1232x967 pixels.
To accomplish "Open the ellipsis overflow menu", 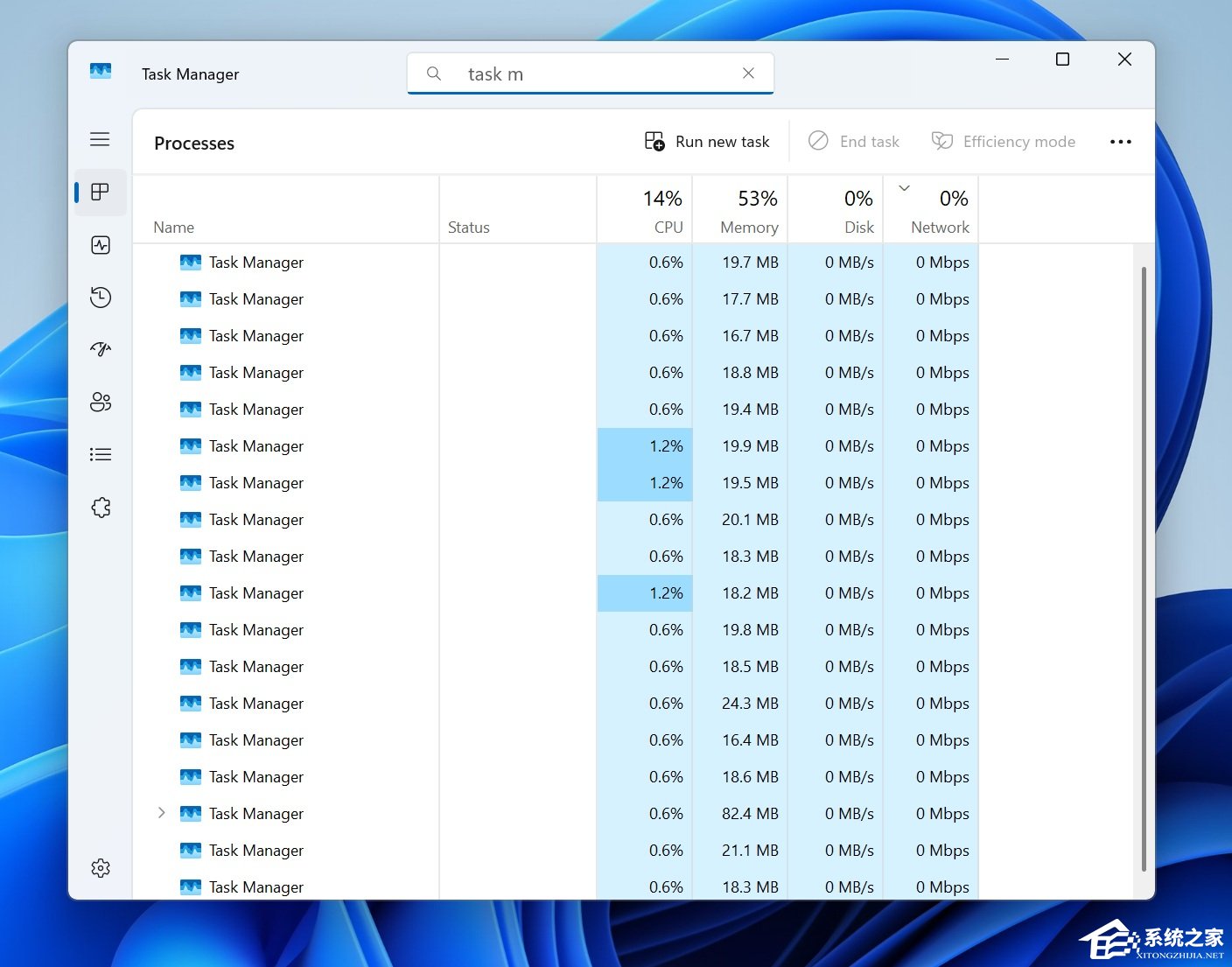I will click(1121, 141).
